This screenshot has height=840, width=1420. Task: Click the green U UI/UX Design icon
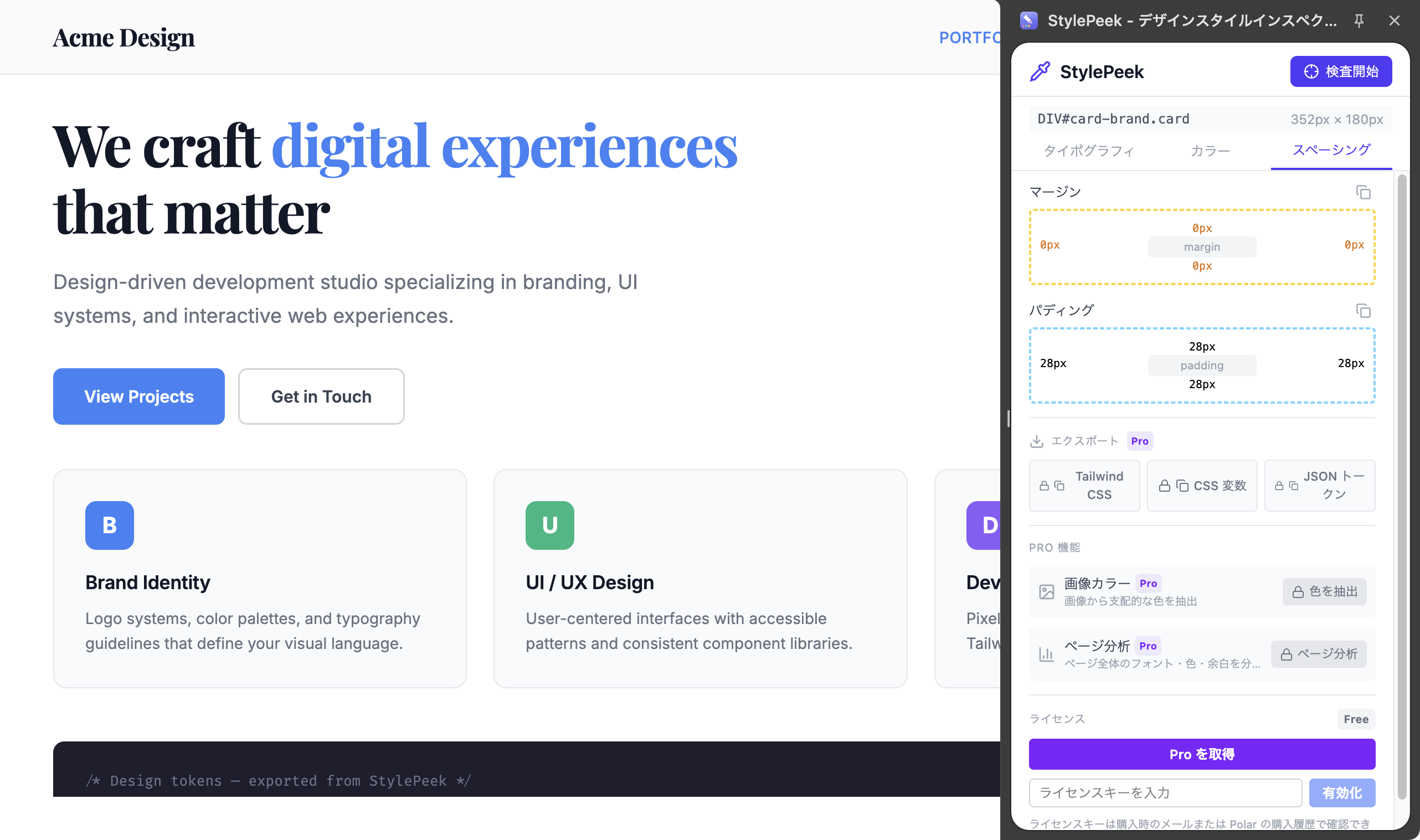[x=549, y=525]
